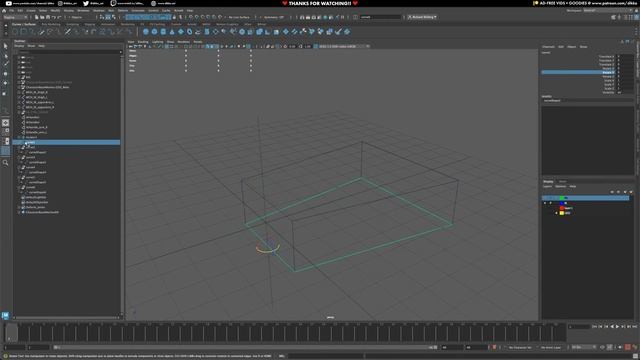Create a NURBS torus from shelf

pos(189,31)
